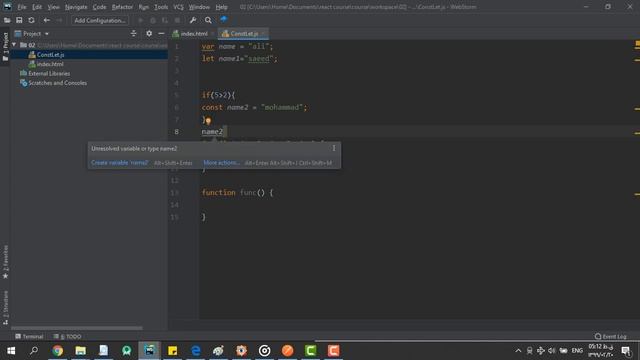Toggle the TODO tool window

pos(67,336)
